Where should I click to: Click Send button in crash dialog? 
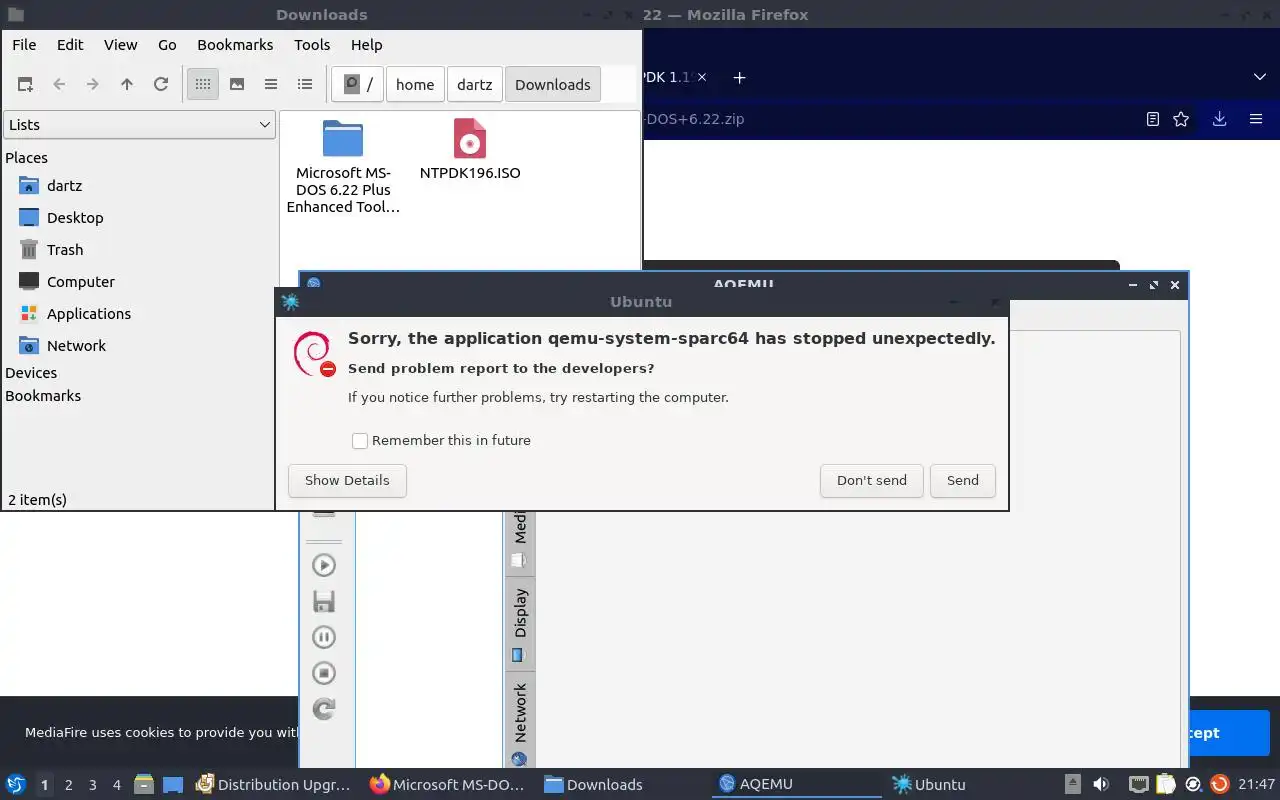click(x=963, y=481)
